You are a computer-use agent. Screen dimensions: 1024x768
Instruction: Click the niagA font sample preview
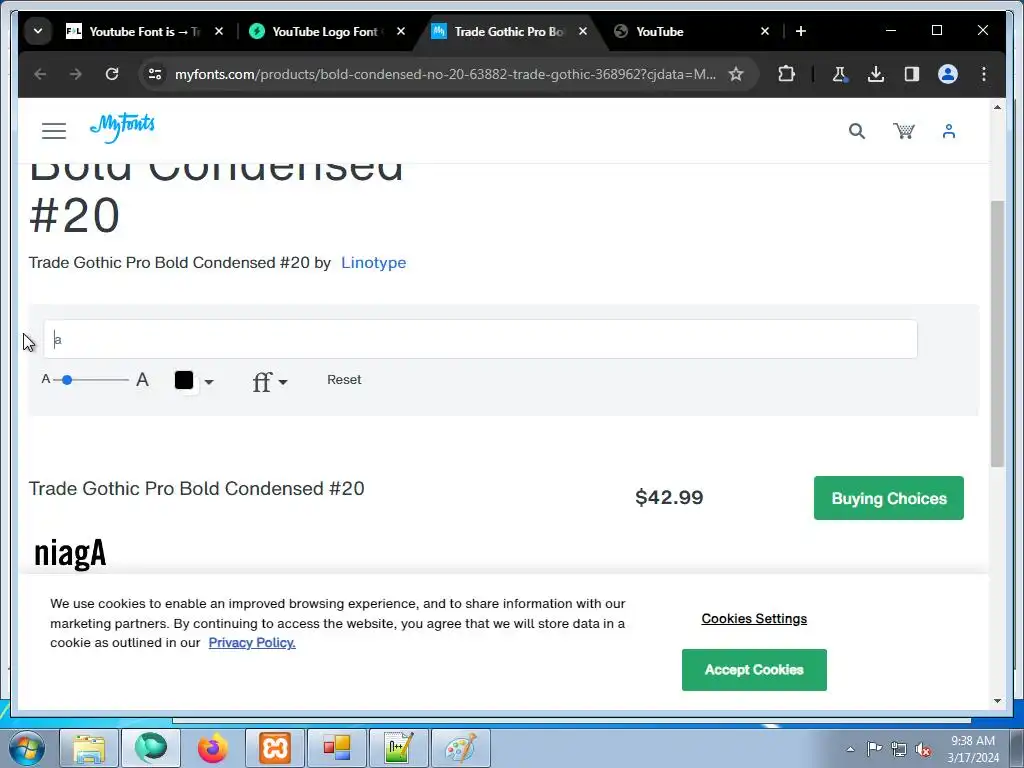click(70, 554)
